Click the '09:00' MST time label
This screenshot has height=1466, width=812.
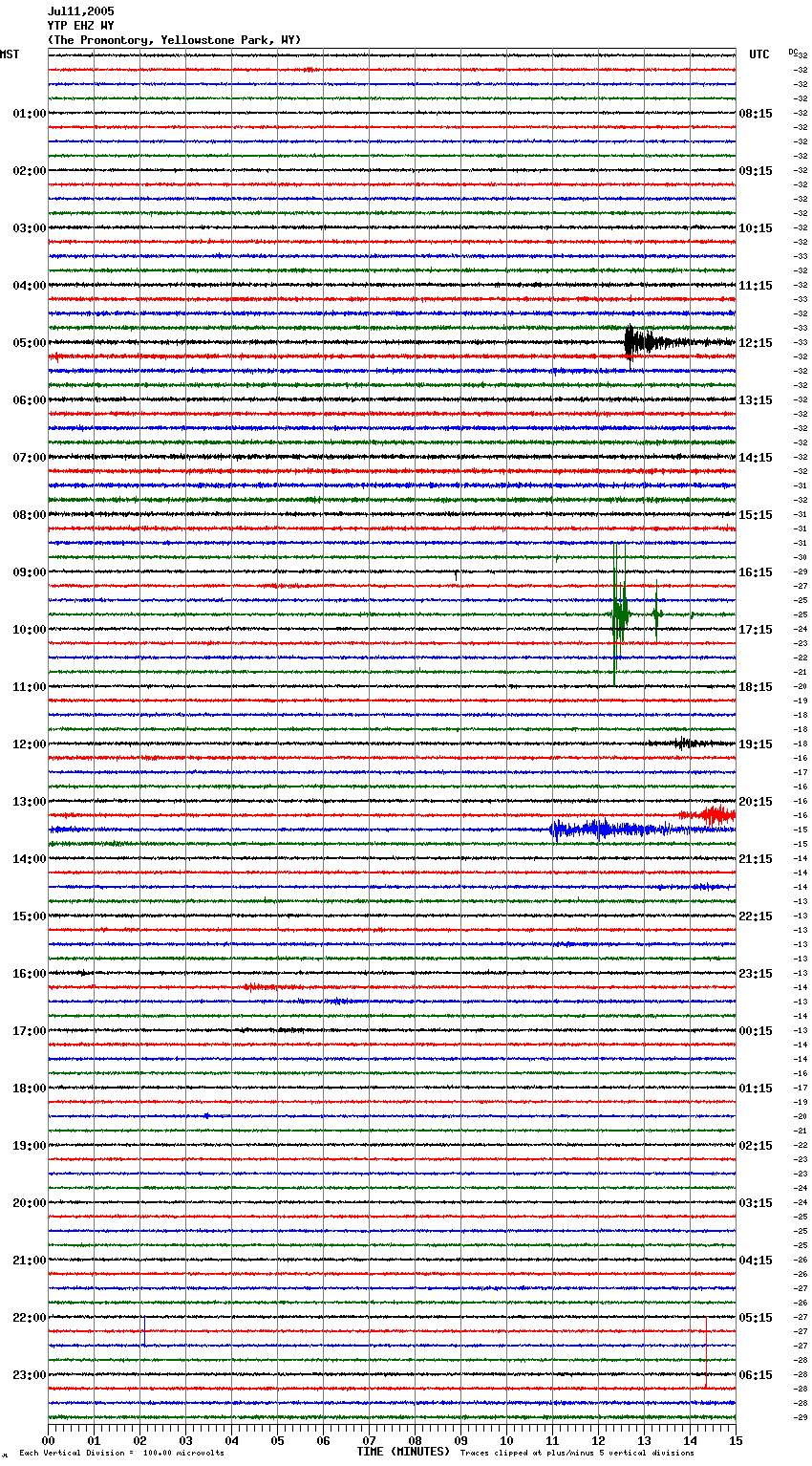(30, 572)
